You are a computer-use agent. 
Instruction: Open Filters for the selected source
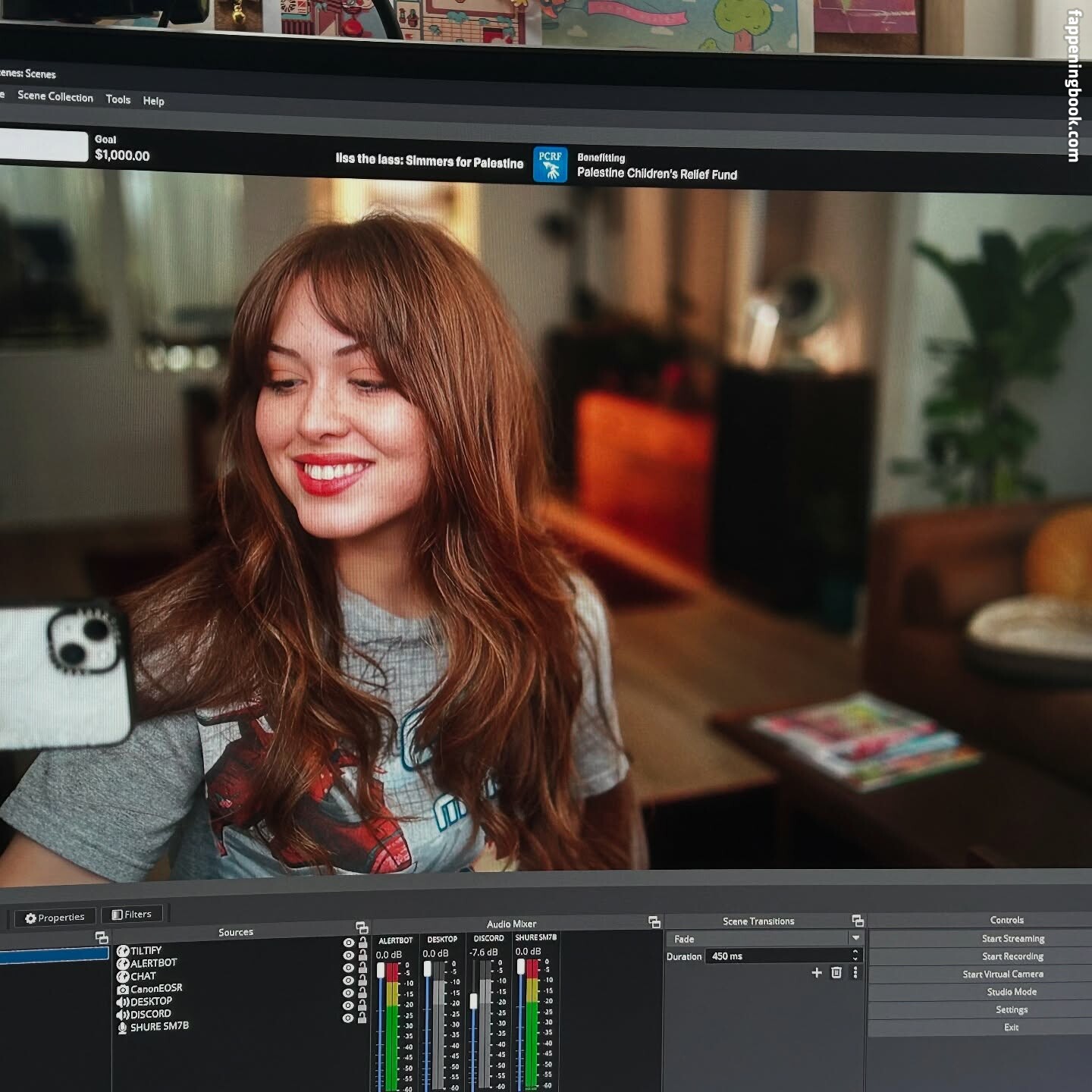click(x=132, y=915)
